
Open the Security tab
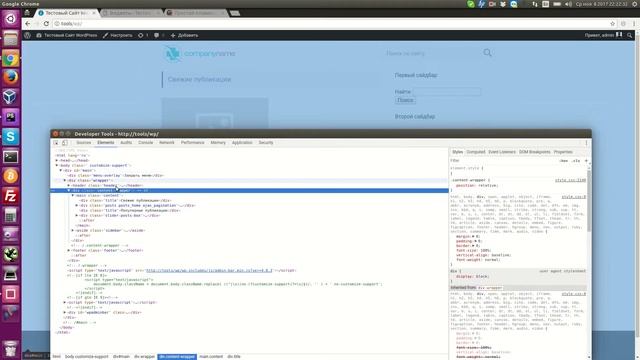tap(266, 143)
